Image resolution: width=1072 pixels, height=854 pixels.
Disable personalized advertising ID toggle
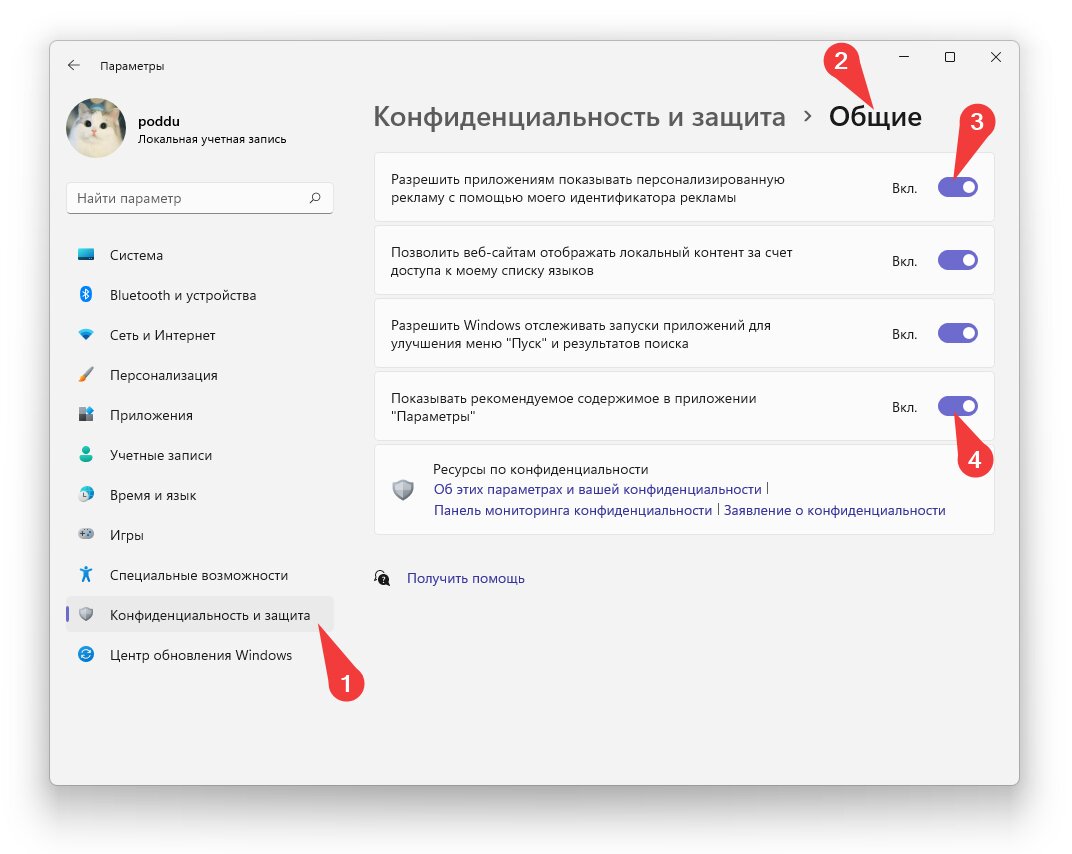pyautogui.click(x=957, y=187)
